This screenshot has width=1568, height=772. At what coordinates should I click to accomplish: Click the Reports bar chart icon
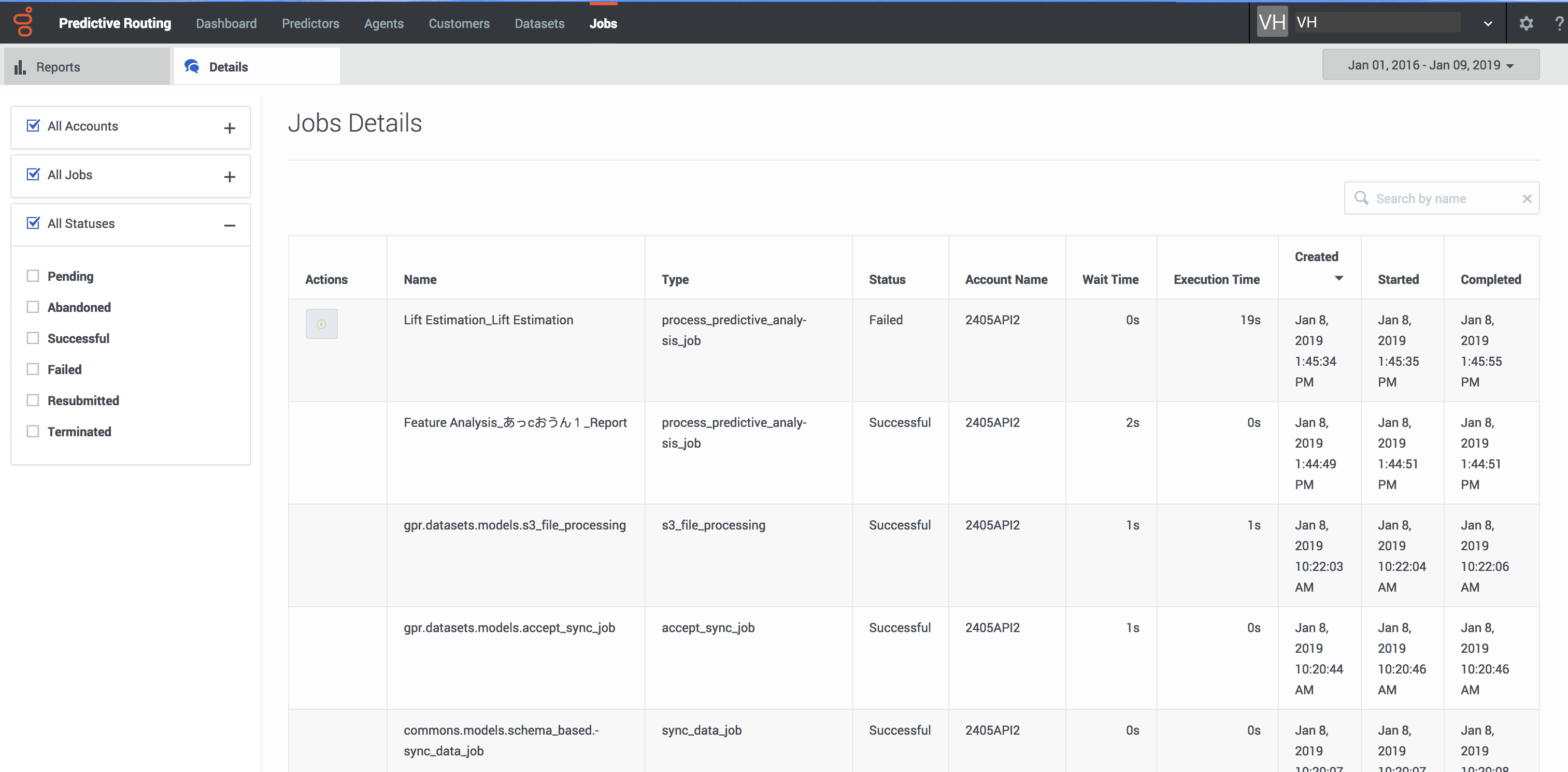(20, 67)
